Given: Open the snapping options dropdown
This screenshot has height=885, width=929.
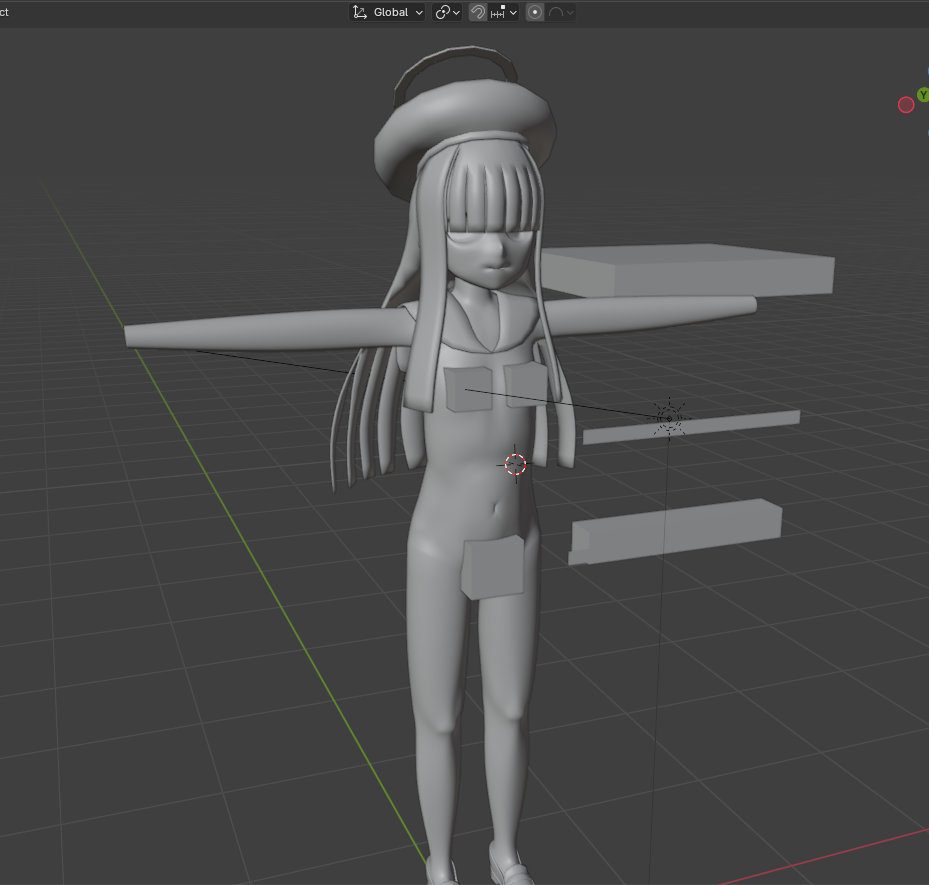Looking at the screenshot, I should coord(504,12).
